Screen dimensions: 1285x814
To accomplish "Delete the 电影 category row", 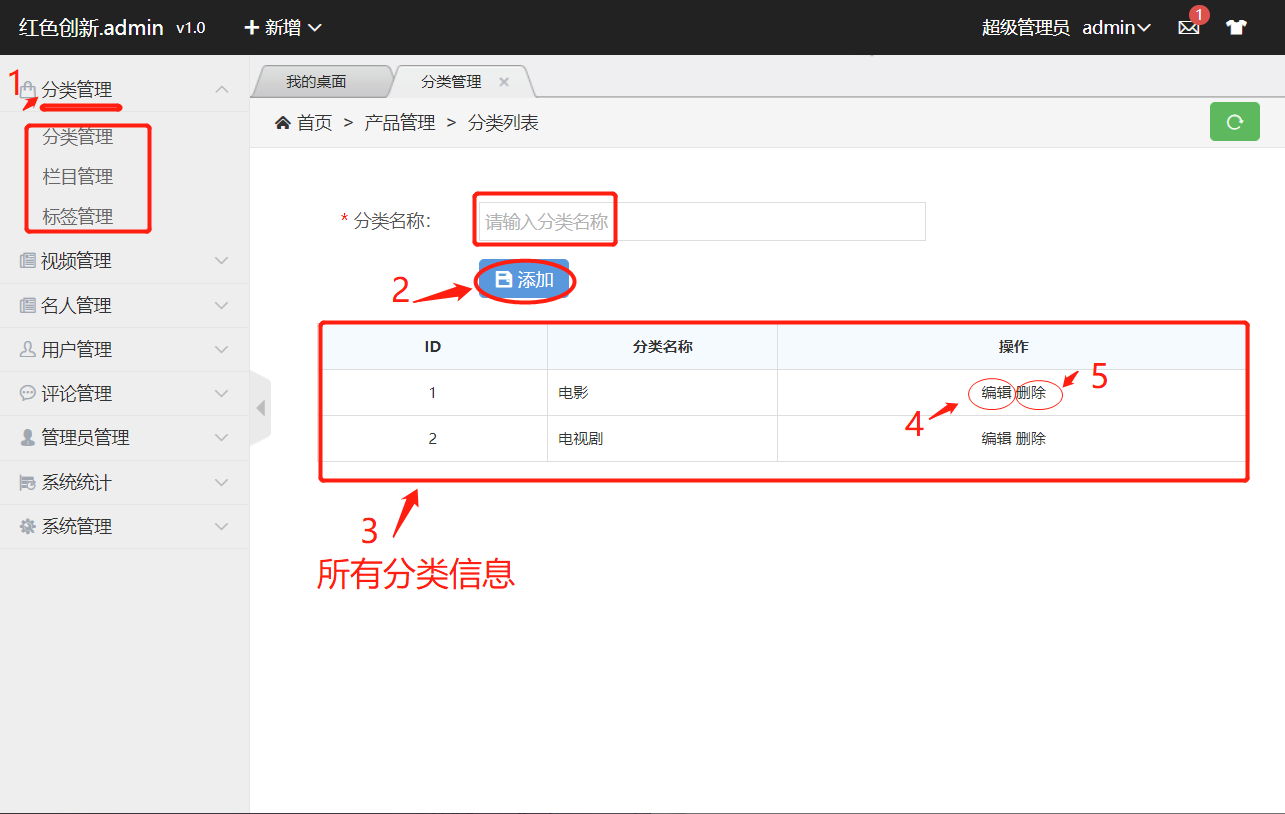I will point(1031,393).
